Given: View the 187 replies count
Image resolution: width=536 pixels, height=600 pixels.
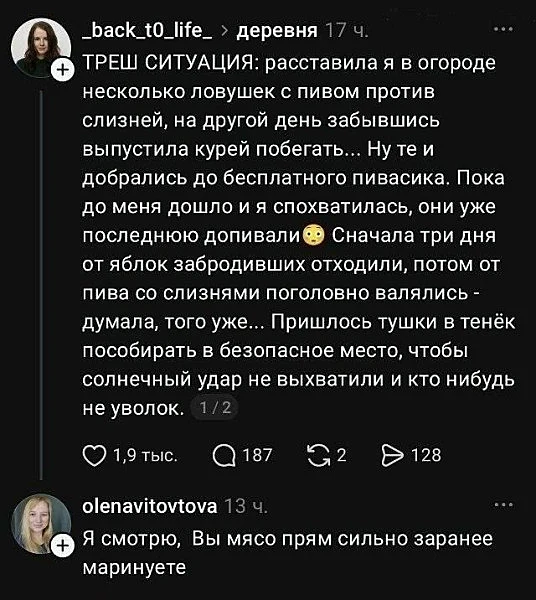Looking at the screenshot, I should tap(257, 455).
